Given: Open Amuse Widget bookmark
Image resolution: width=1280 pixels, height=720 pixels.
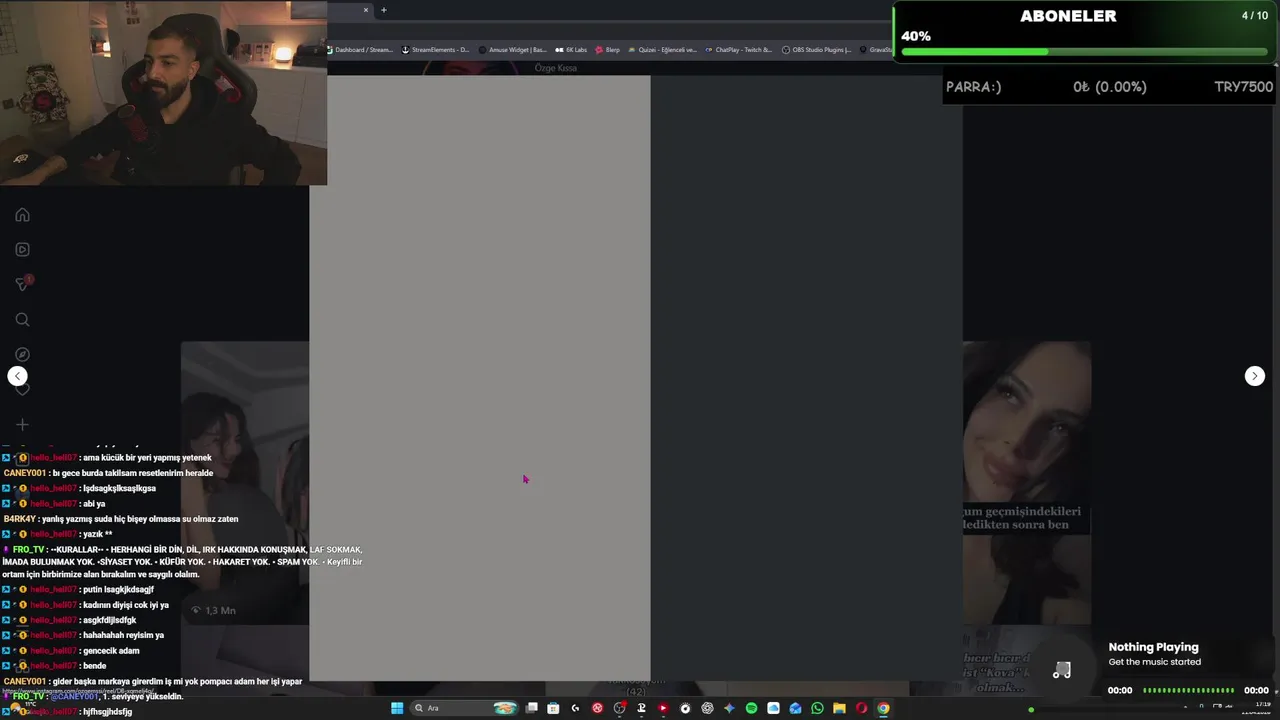Looking at the screenshot, I should click(x=512, y=50).
